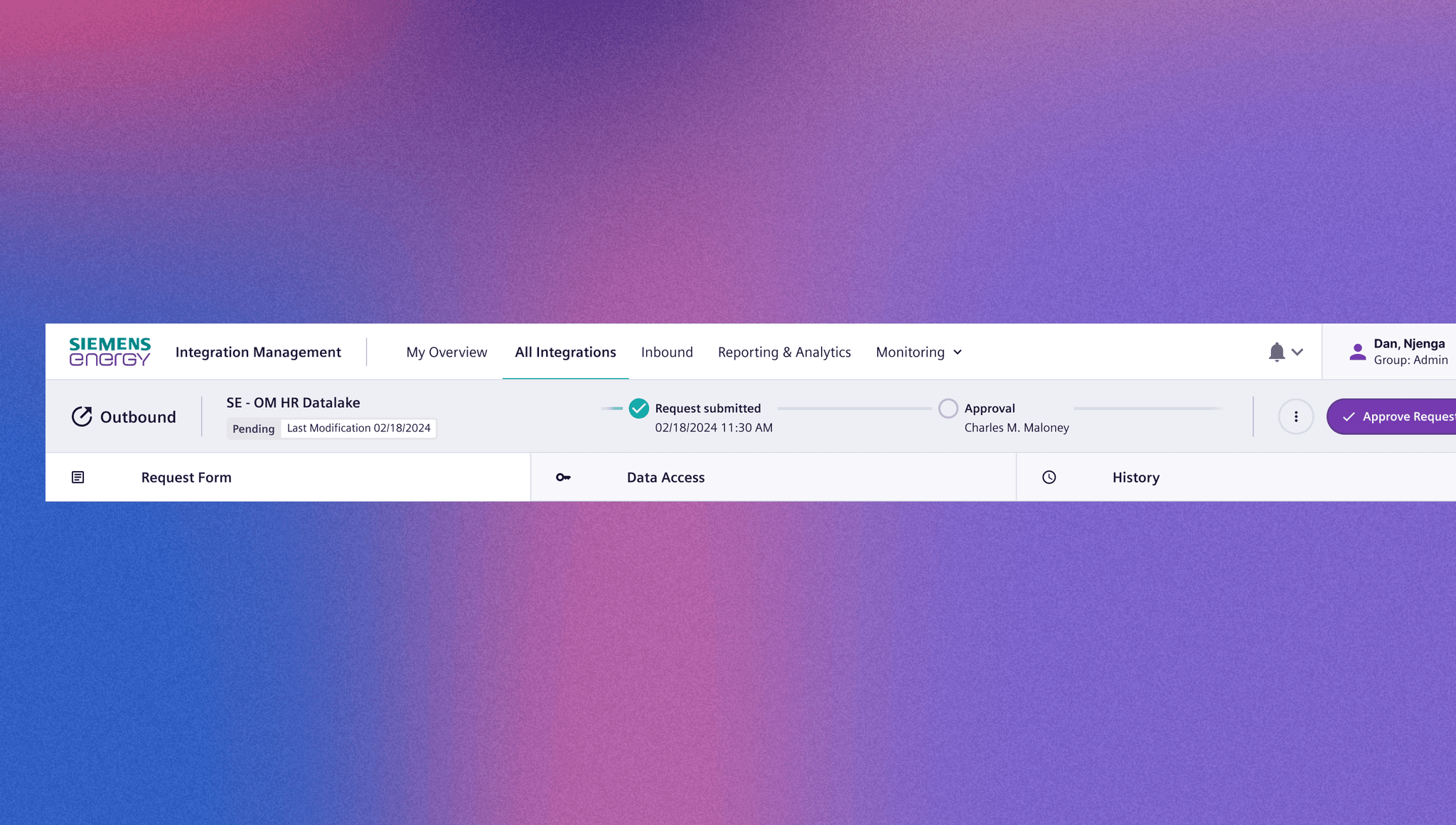
Task: Click the empty Approval step circle
Action: (x=948, y=409)
